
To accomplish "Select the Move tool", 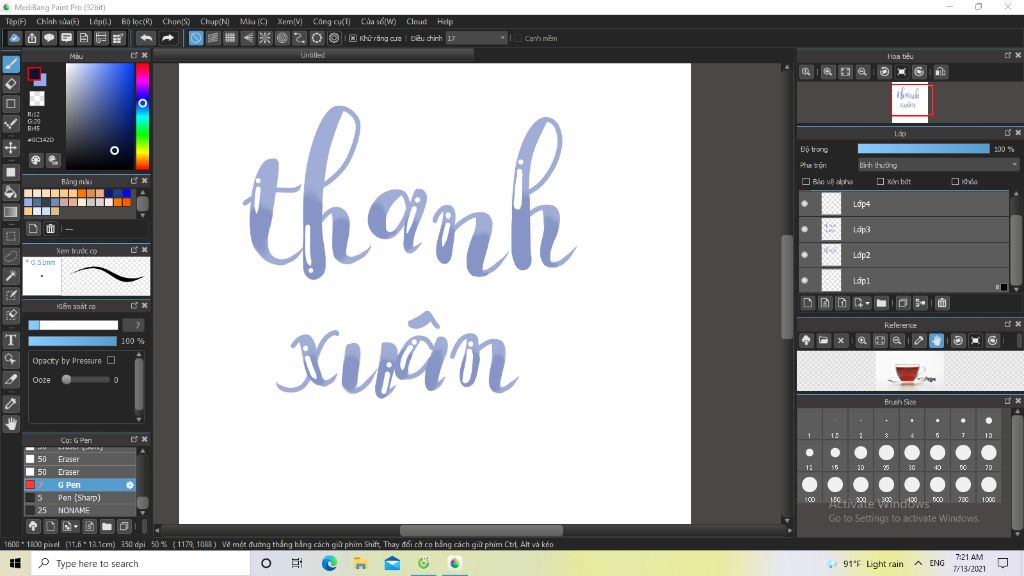I will (11, 148).
